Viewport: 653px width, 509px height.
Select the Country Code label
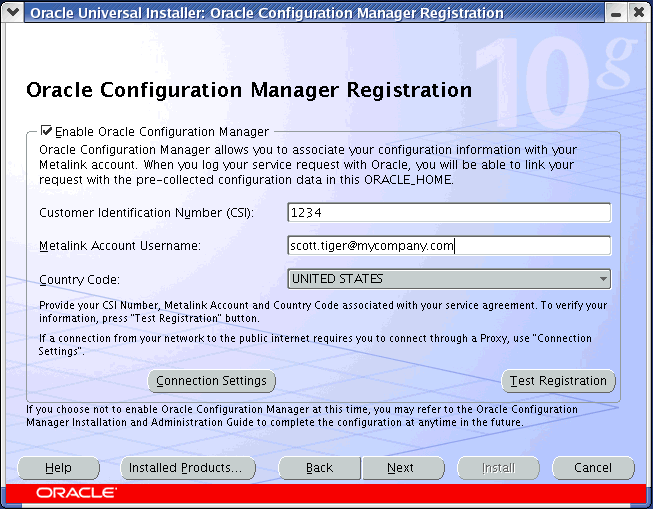79,280
